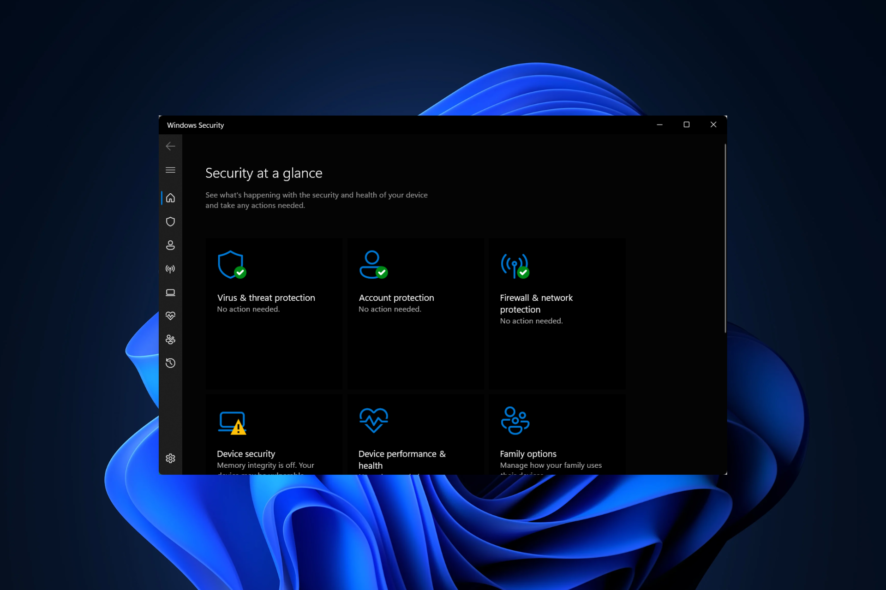Maximize the Windows Security window
886x590 pixels.
[x=686, y=125]
